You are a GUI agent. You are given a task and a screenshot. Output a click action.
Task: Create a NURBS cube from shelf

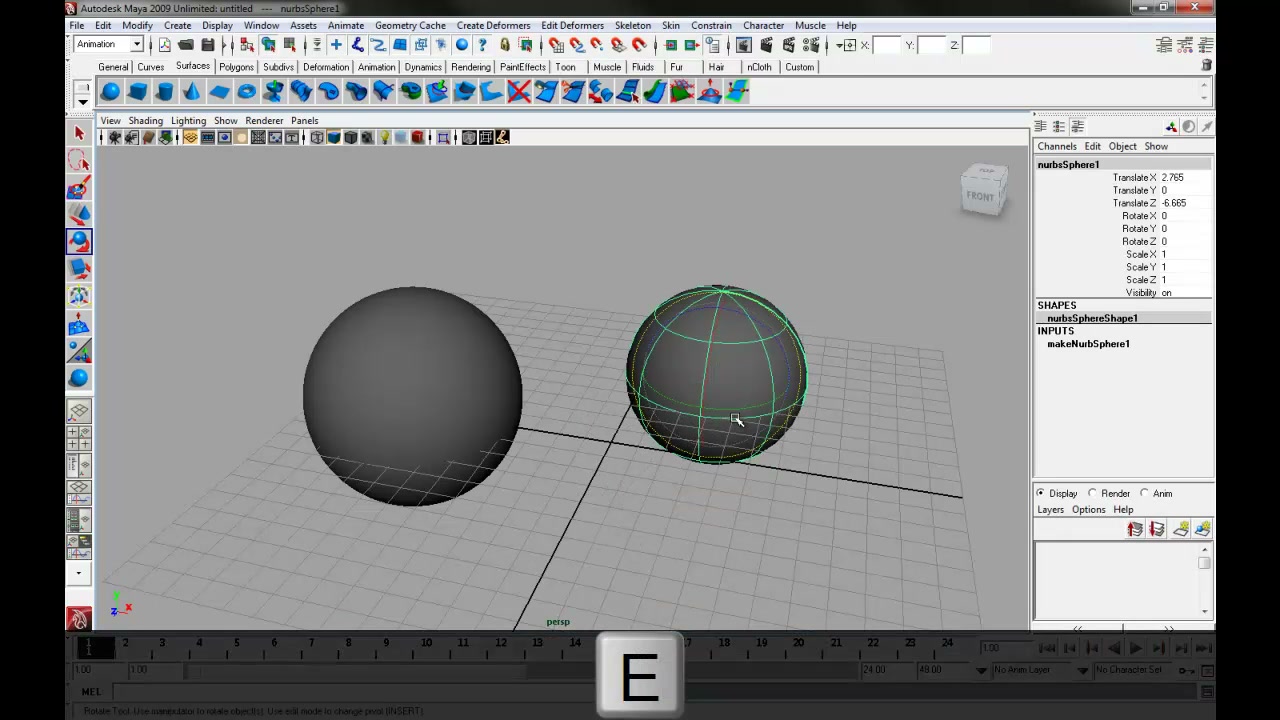click(x=138, y=92)
